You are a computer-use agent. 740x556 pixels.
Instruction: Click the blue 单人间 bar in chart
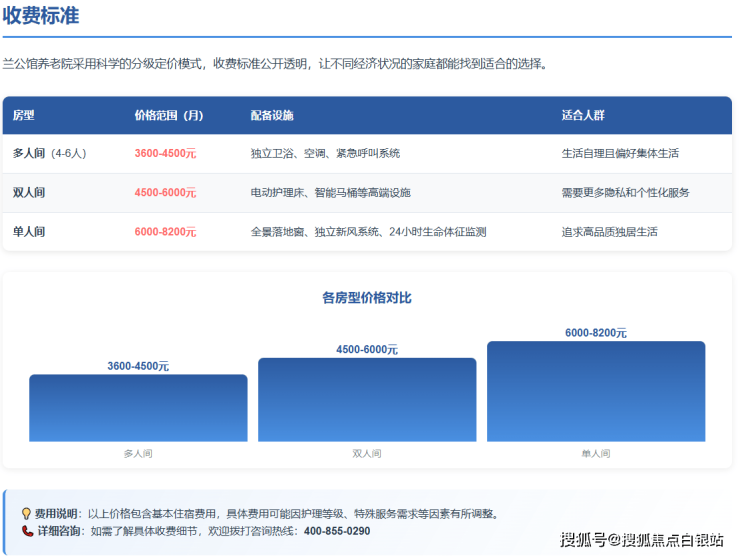[596, 392]
